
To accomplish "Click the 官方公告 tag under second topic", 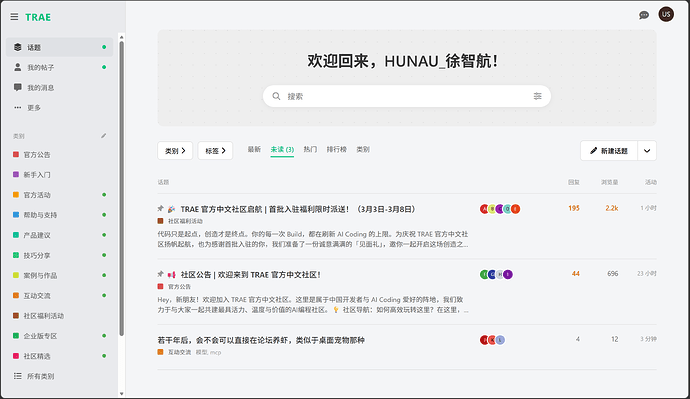I will tap(174, 287).
